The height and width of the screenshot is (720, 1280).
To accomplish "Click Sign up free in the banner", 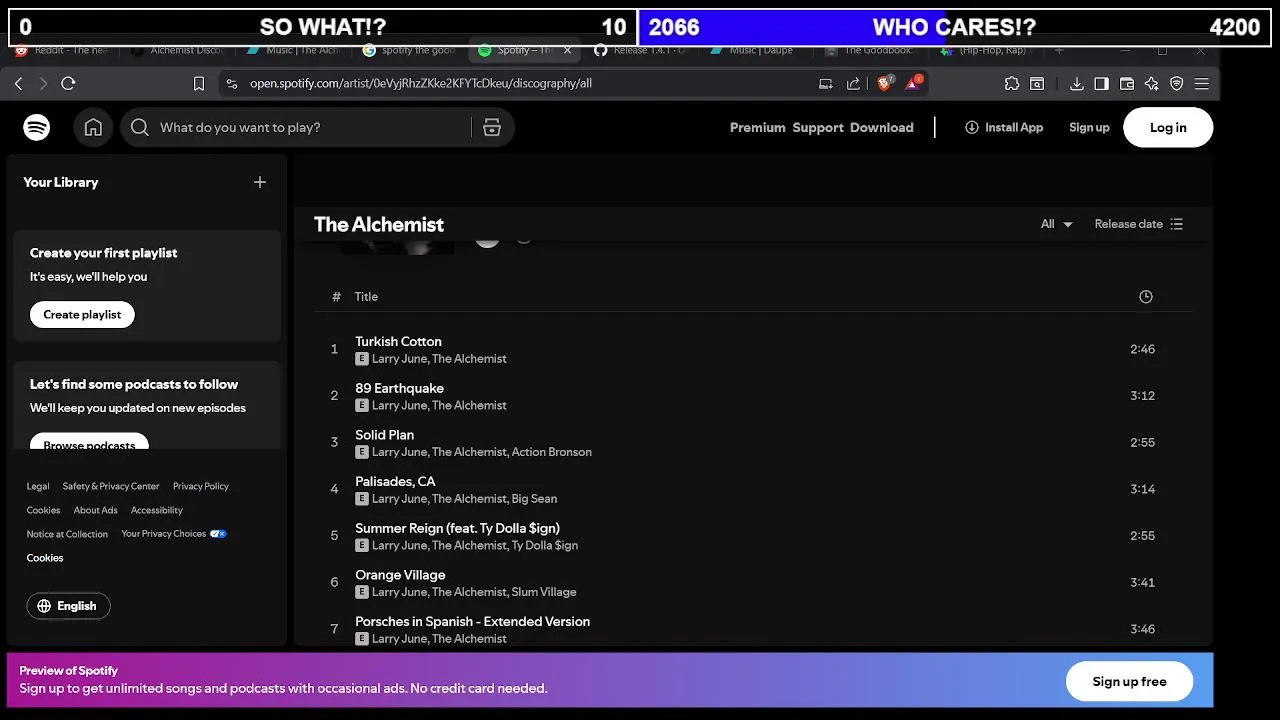I will point(1129,681).
